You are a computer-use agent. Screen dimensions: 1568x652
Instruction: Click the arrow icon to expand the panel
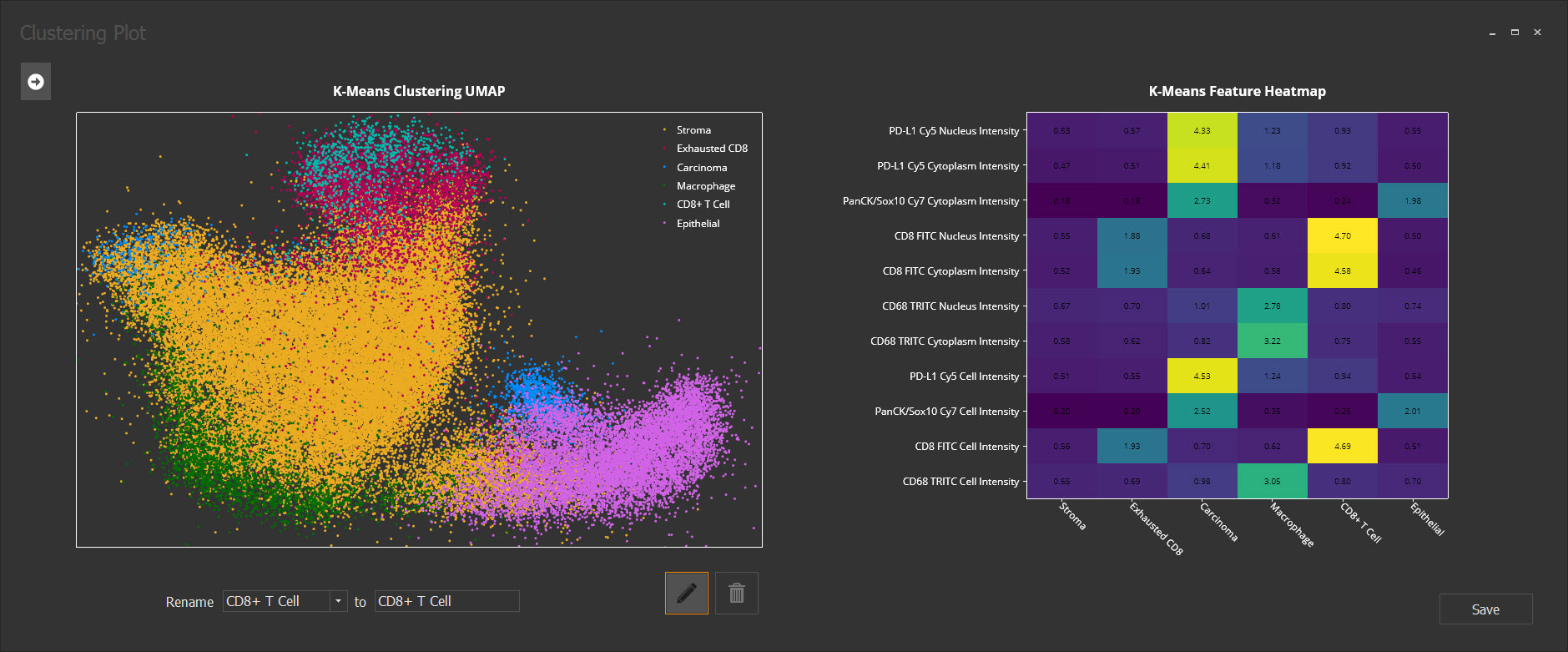[36, 81]
